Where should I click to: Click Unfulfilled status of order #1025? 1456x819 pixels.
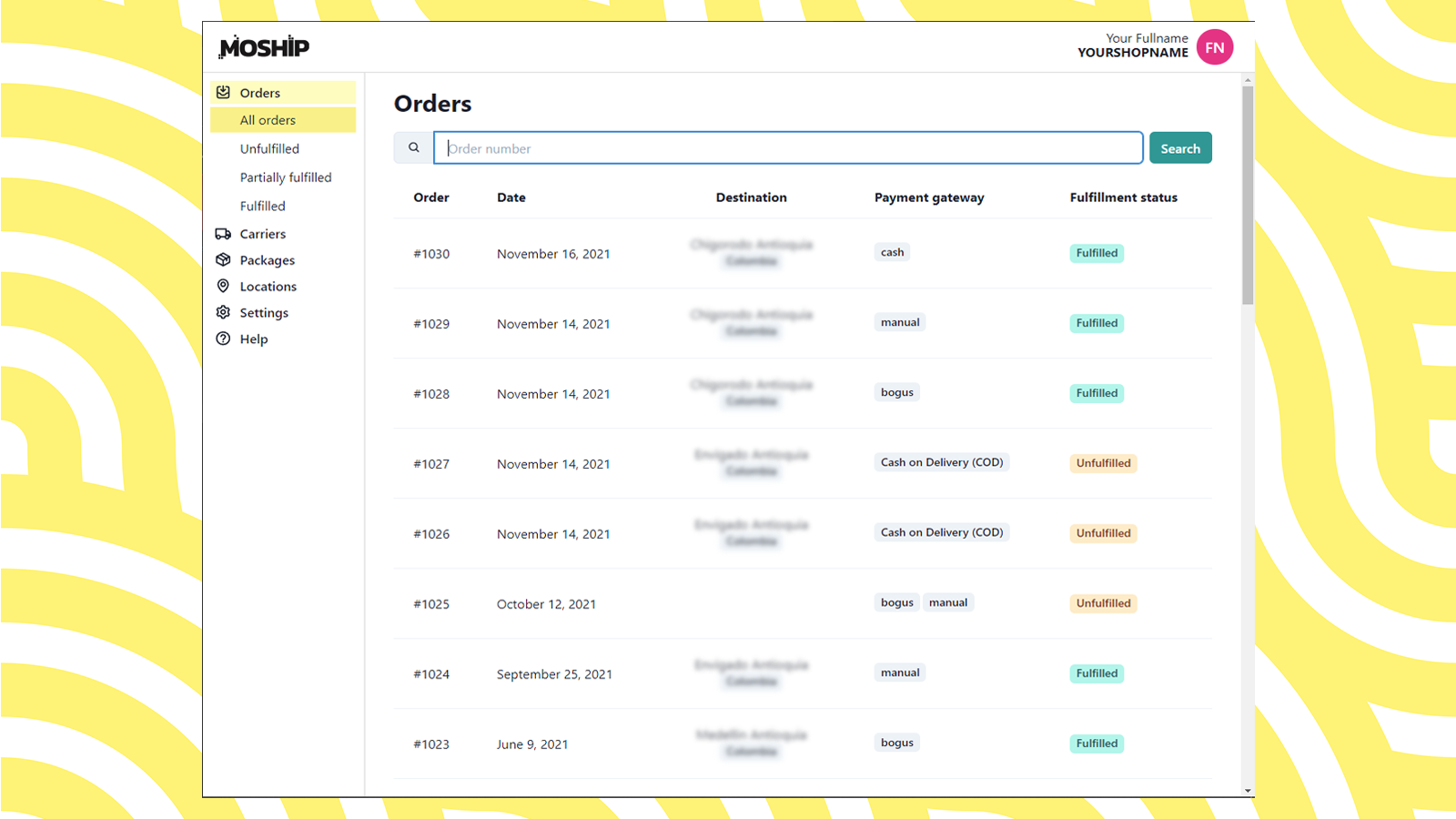tap(1103, 603)
